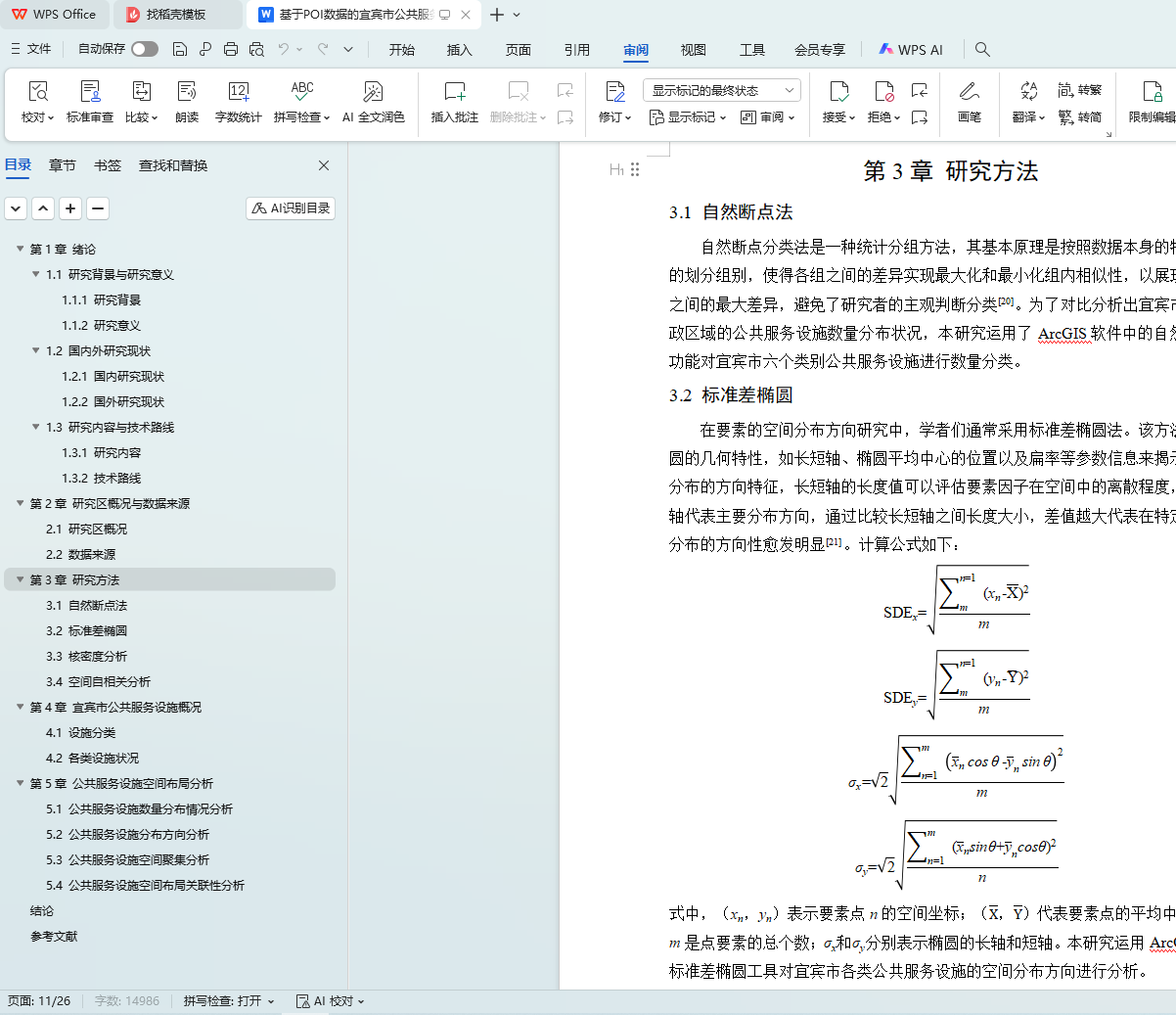This screenshot has width=1176, height=1015.
Task: Click the print icon in quick toolbar
Action: point(230,49)
